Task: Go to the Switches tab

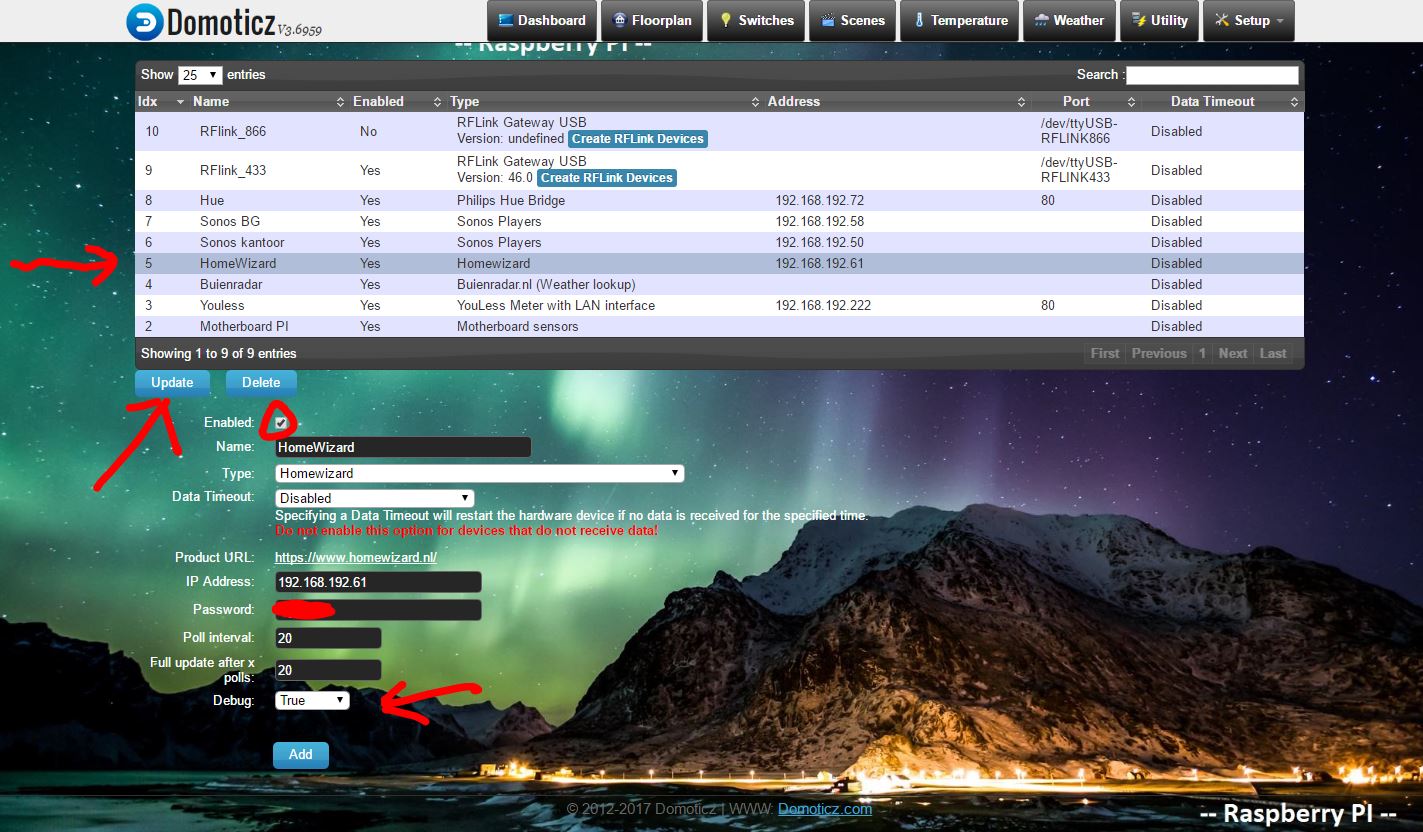Action: click(755, 21)
